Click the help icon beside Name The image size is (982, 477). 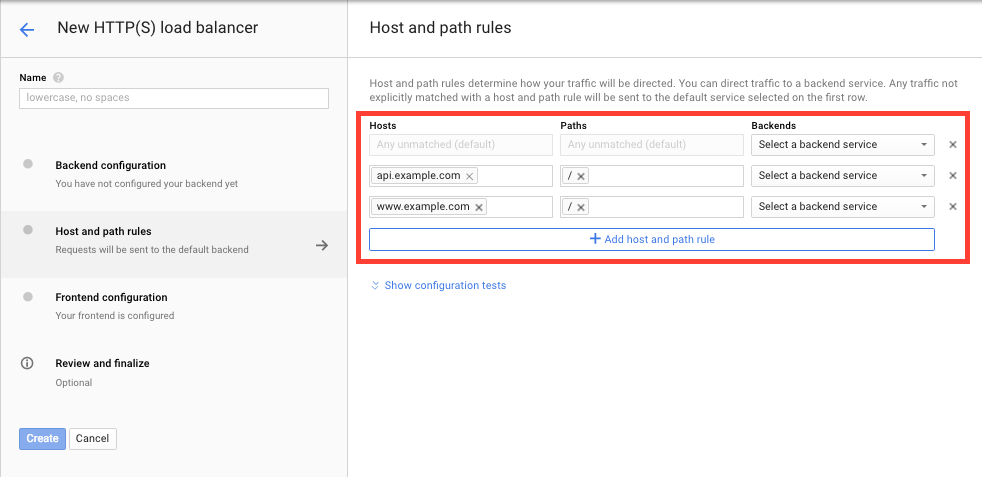point(59,78)
